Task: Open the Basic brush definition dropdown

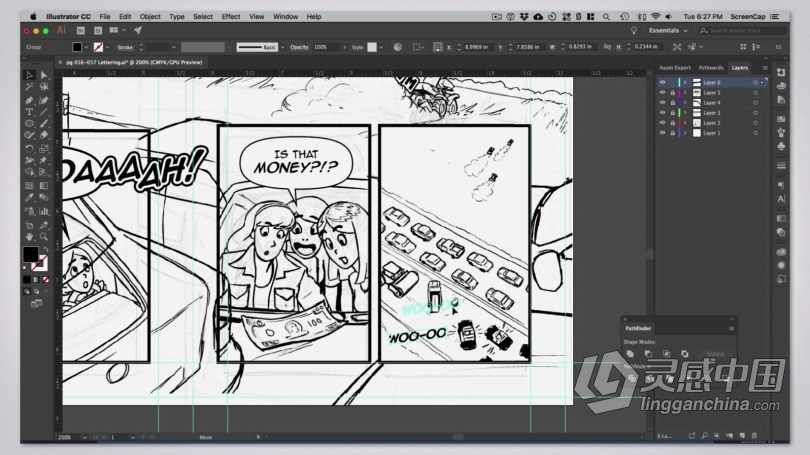Action: tap(283, 47)
